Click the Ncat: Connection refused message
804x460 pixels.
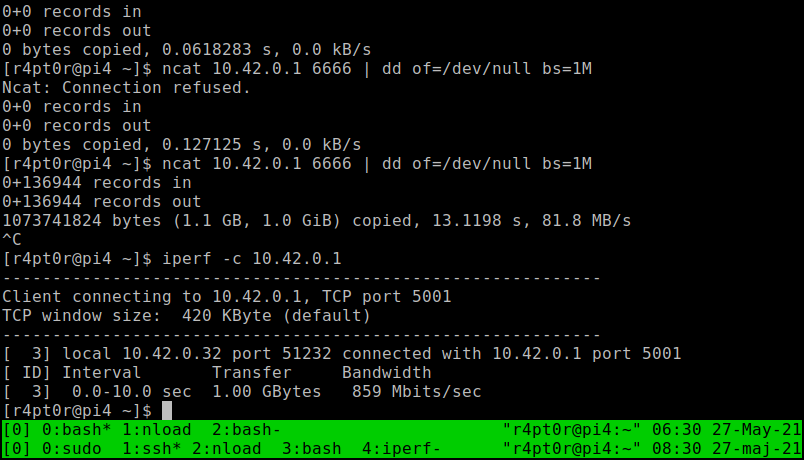tap(126, 88)
